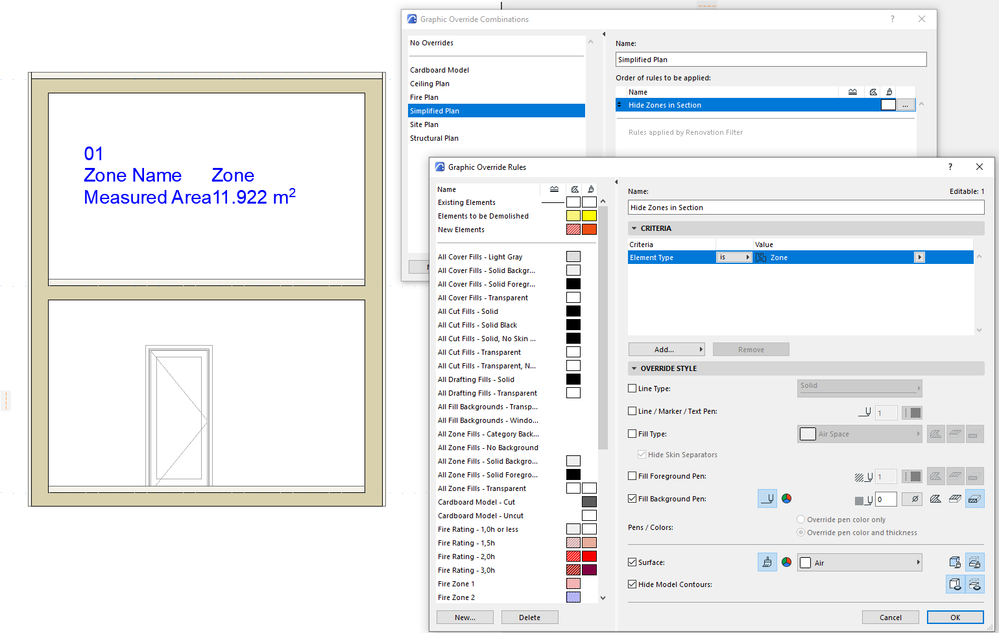Click fill column header icon in Combinations rules table
This screenshot has width=999, height=633.
(873, 92)
